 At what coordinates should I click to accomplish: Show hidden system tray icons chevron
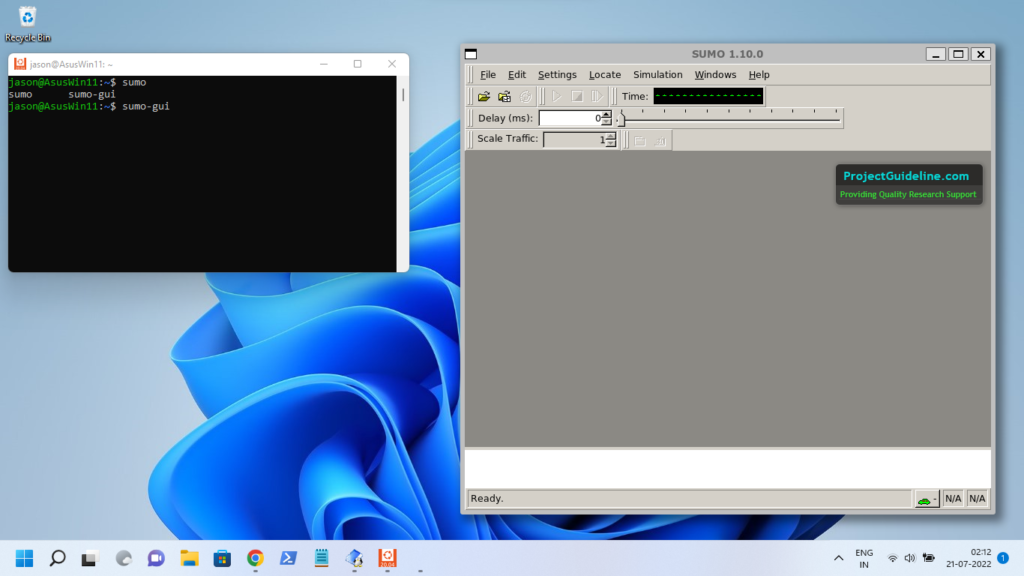point(838,558)
